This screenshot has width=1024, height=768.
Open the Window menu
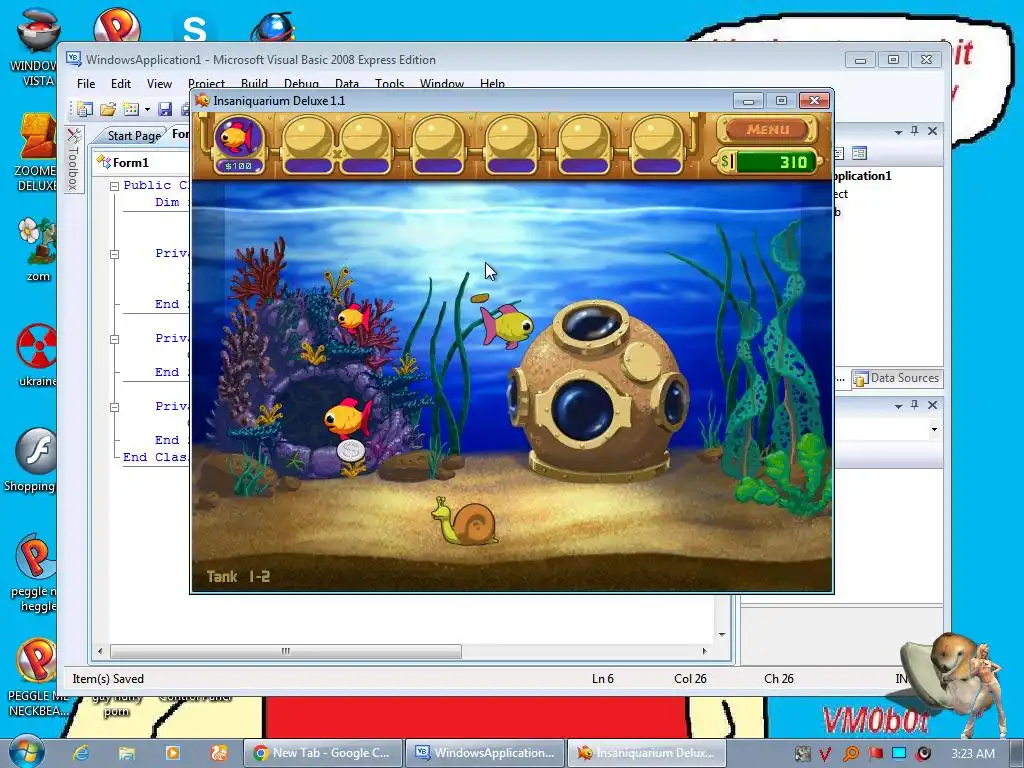pyautogui.click(x=441, y=84)
